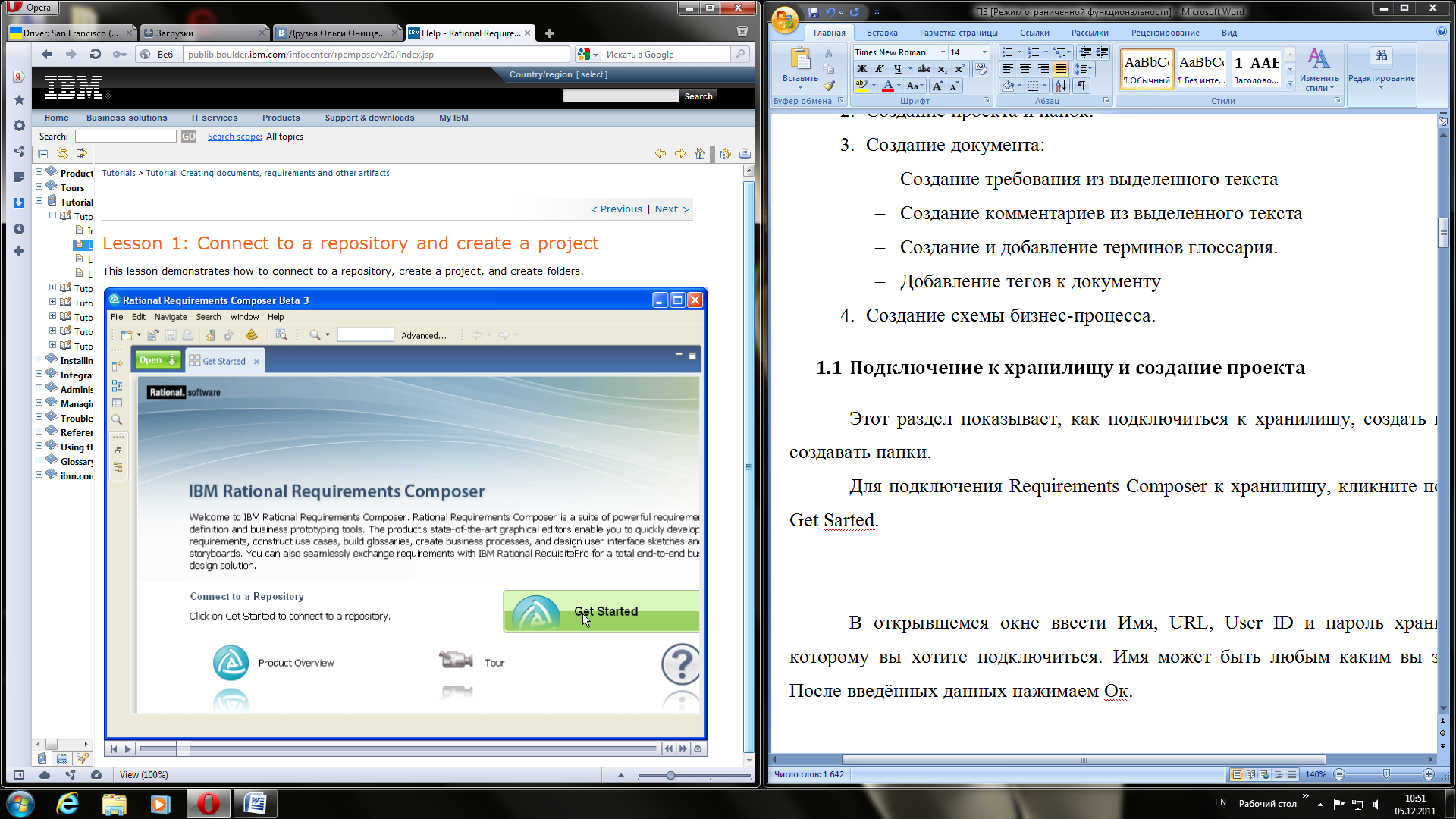Image resolution: width=1456 pixels, height=819 pixels.
Task: Click the Print icon in help toolbar
Action: (x=745, y=154)
